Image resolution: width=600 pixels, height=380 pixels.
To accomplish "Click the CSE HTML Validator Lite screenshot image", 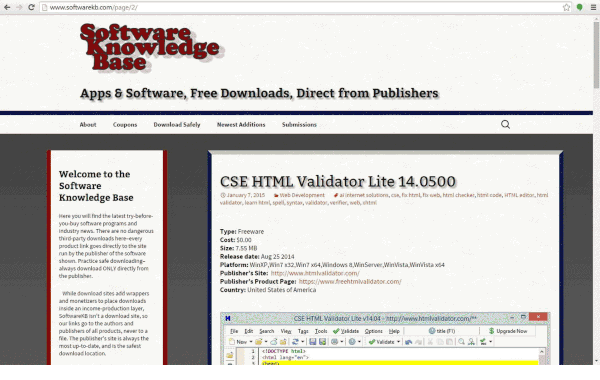I will (x=385, y=338).
